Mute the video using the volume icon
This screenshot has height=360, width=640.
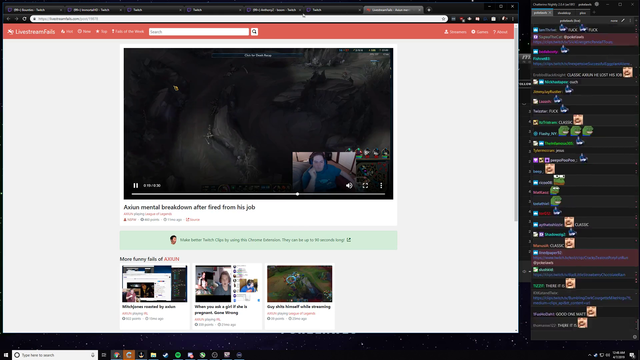[349, 185]
